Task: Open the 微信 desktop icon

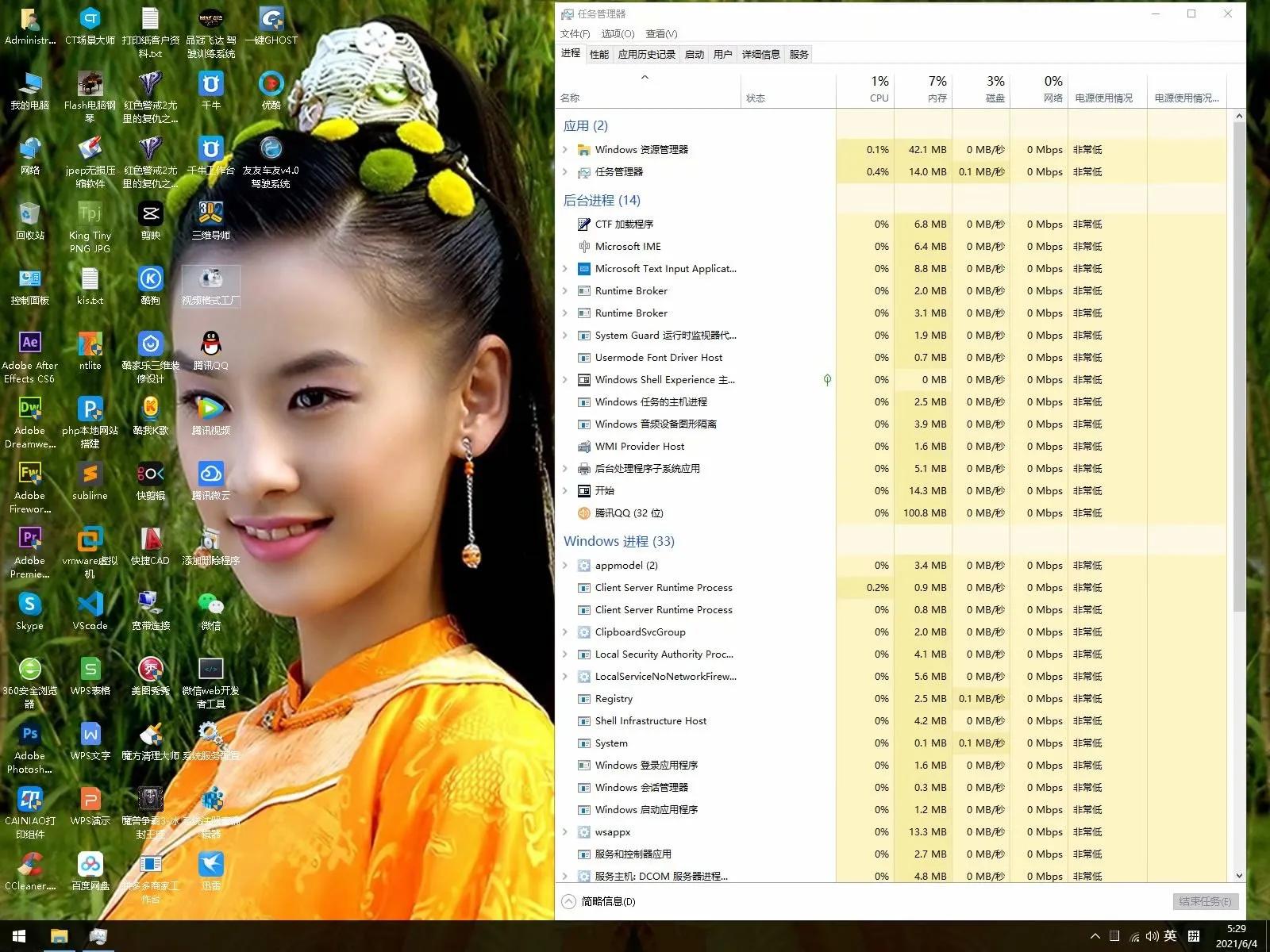Action: click(210, 611)
